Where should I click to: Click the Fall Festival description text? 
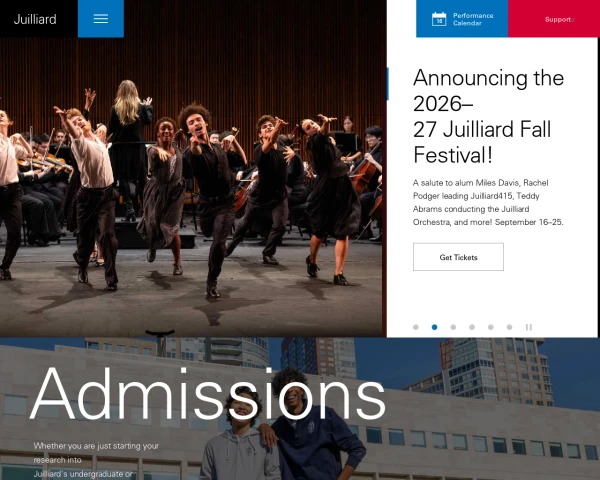[x=488, y=202]
